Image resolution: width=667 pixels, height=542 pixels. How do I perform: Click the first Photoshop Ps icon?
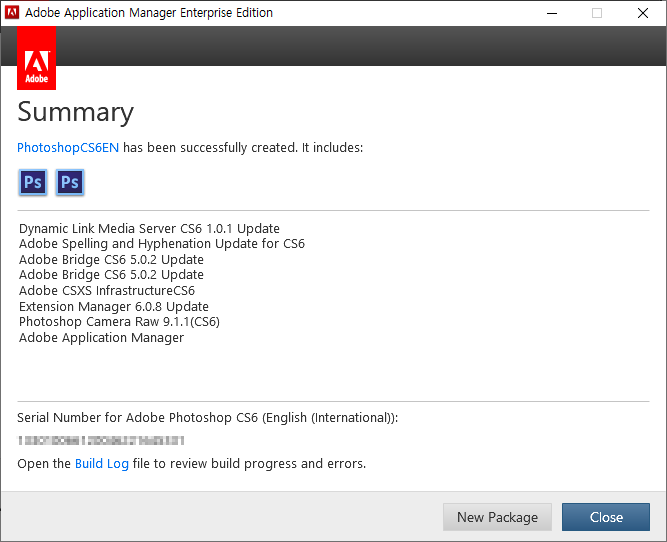[33, 182]
